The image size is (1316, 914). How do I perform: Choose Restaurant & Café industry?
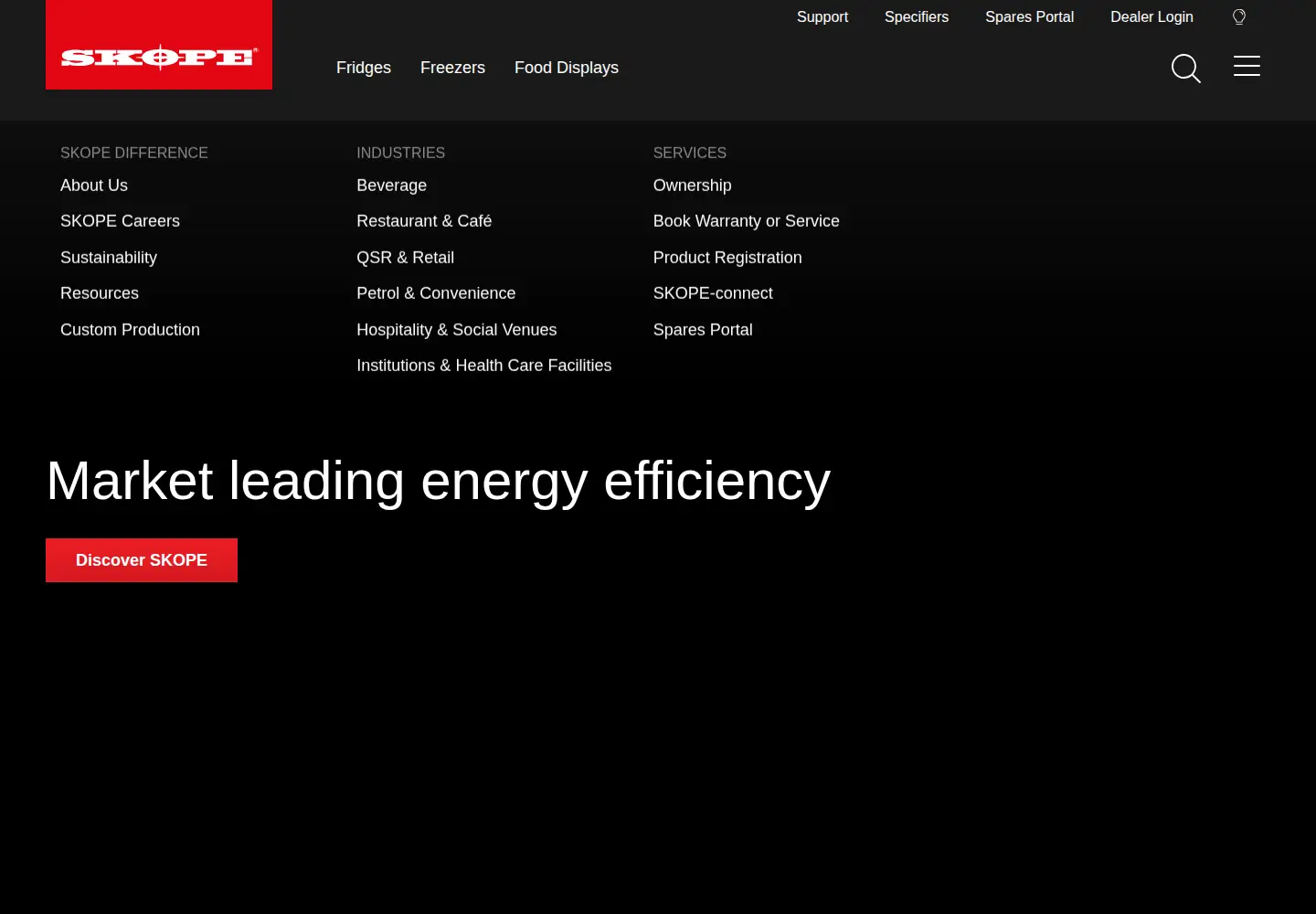pos(424,221)
